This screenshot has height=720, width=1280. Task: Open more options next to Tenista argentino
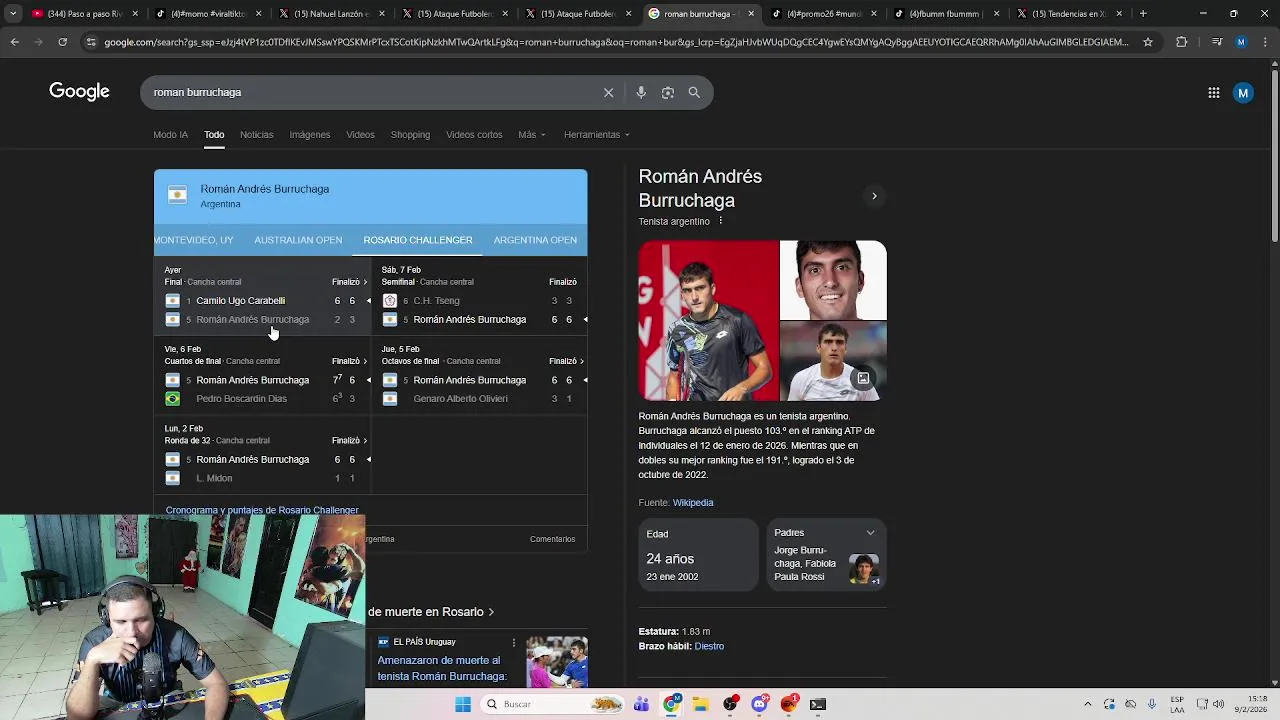pos(720,221)
